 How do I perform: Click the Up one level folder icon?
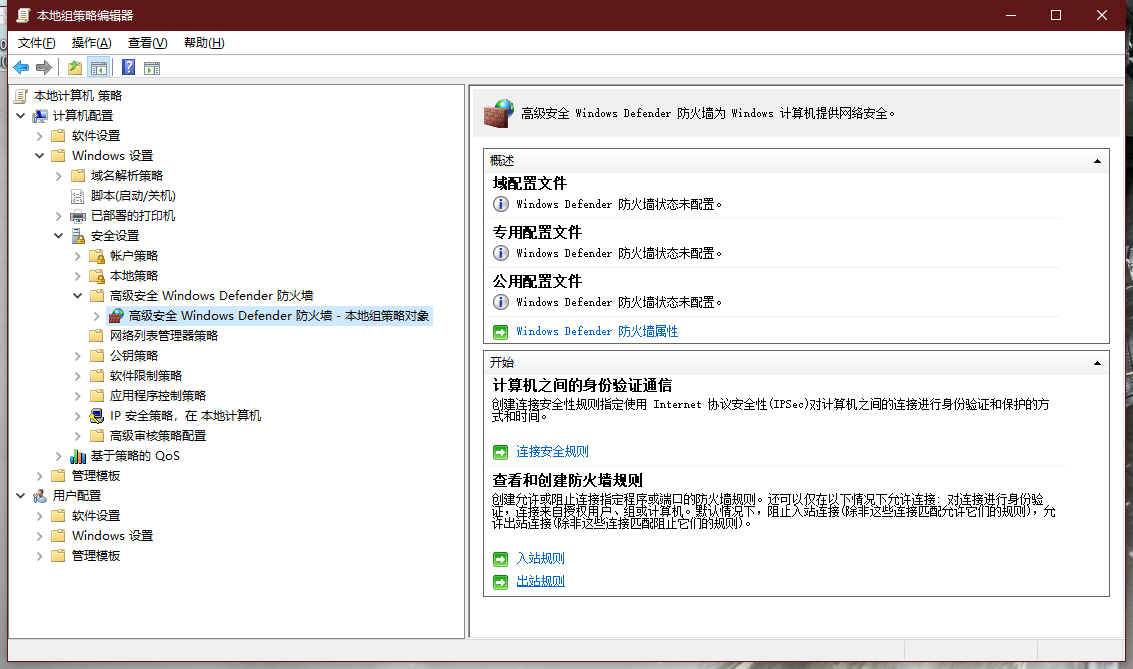(x=74, y=68)
